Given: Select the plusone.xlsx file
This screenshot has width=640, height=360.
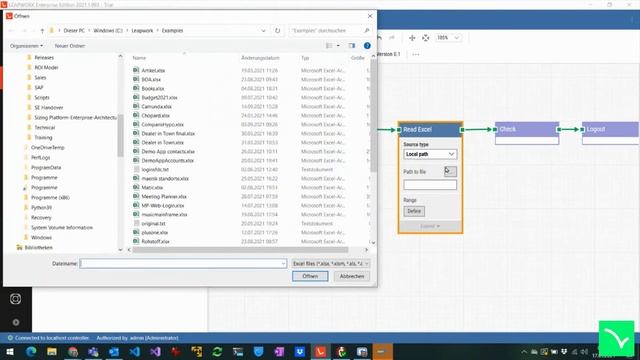Looking at the screenshot, I should 155,232.
